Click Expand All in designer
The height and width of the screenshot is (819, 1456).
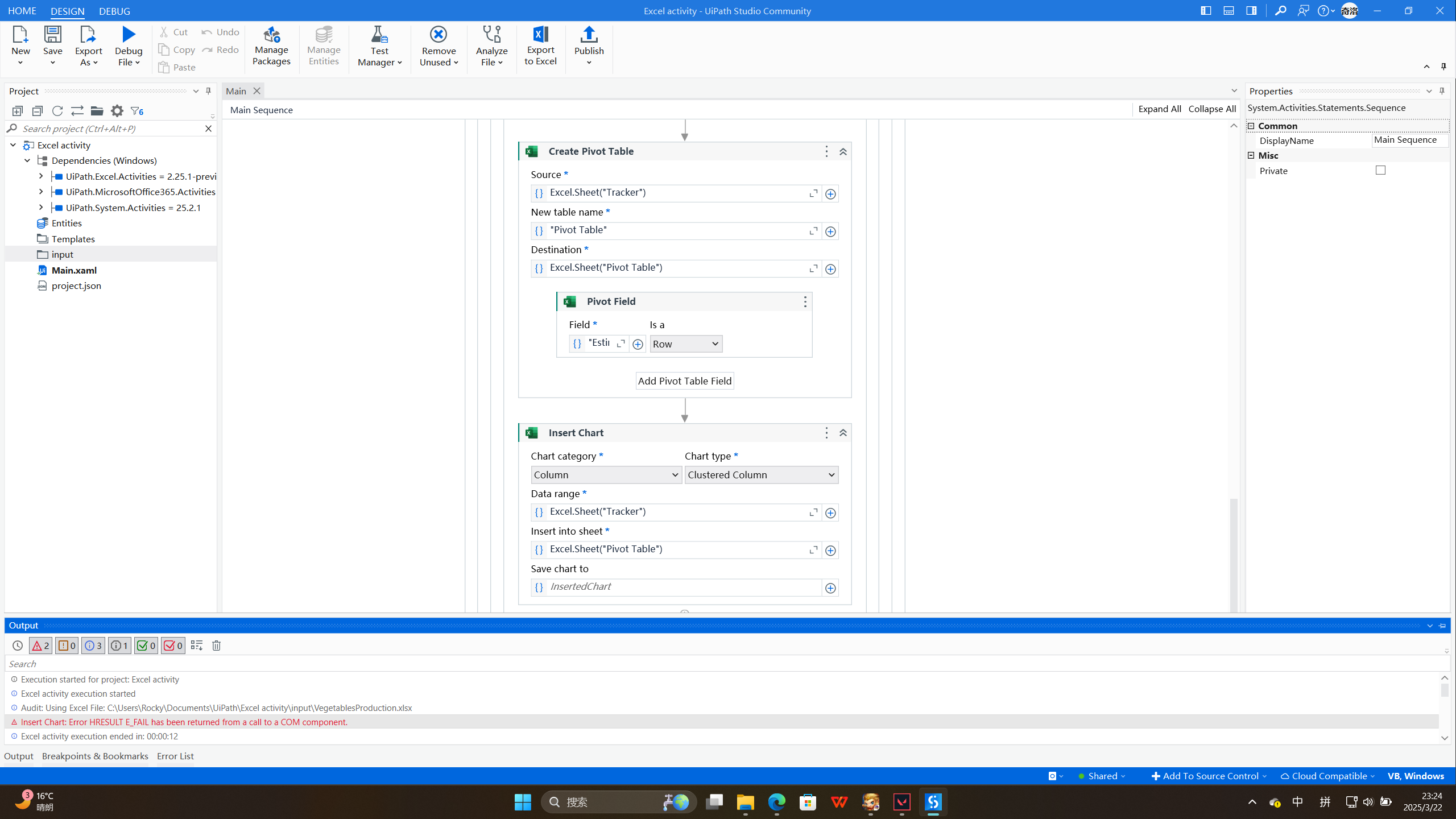pyautogui.click(x=1160, y=109)
